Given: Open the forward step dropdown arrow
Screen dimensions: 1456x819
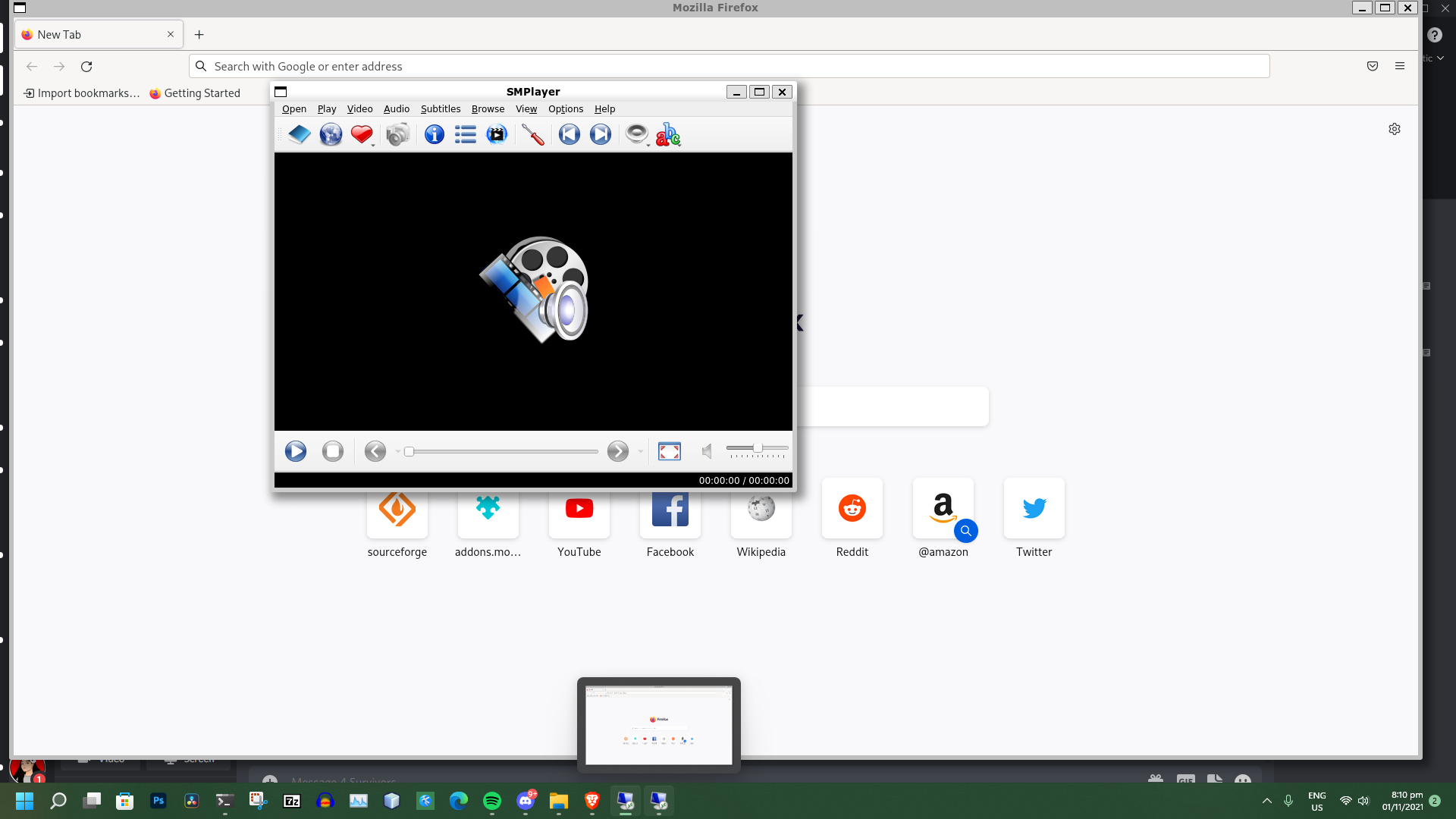Looking at the screenshot, I should pos(640,451).
